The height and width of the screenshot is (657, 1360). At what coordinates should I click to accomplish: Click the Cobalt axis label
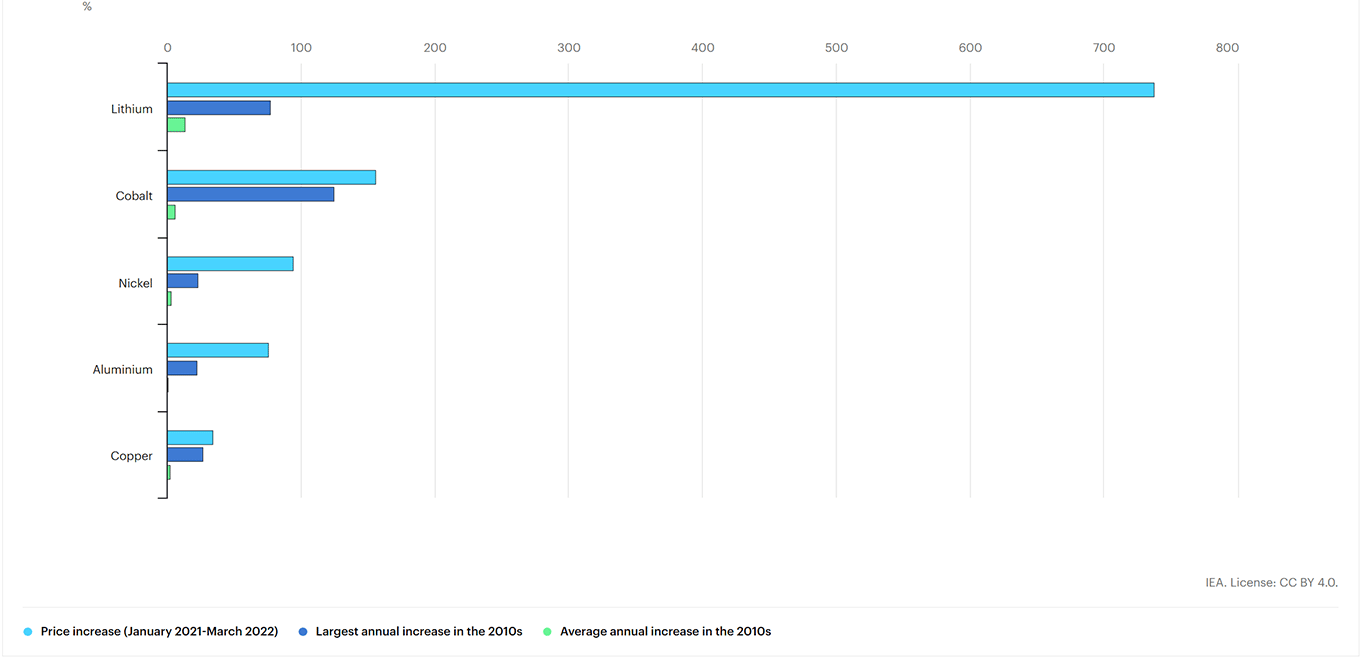(134, 196)
